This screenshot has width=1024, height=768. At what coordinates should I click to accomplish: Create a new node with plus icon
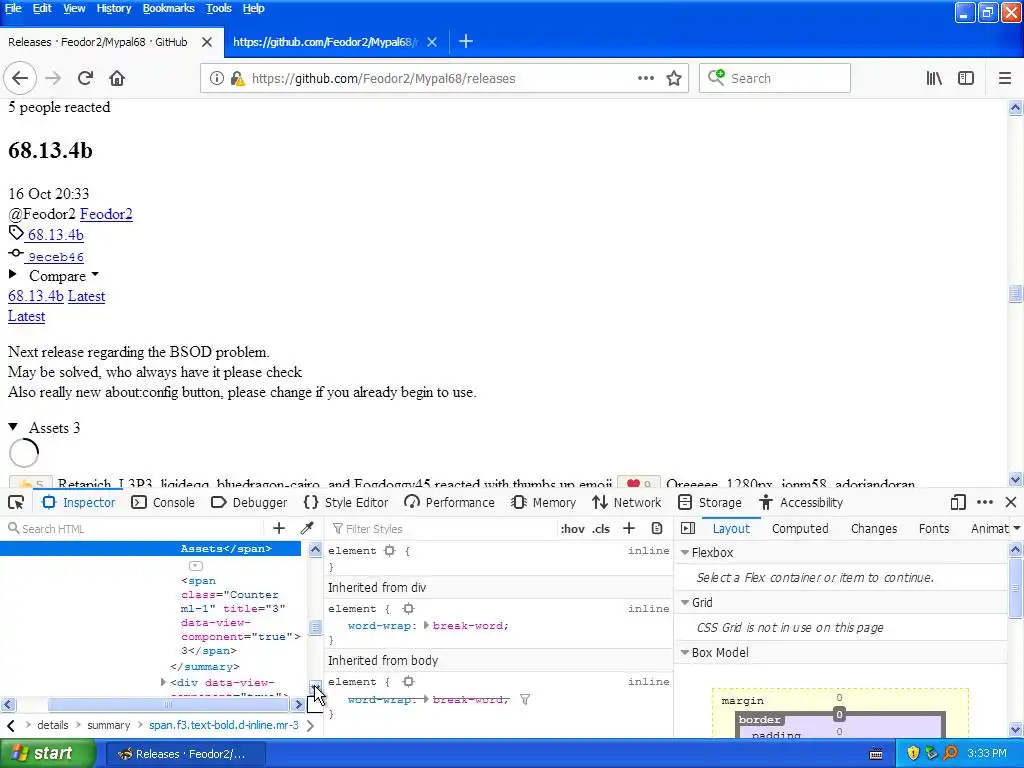[x=279, y=528]
